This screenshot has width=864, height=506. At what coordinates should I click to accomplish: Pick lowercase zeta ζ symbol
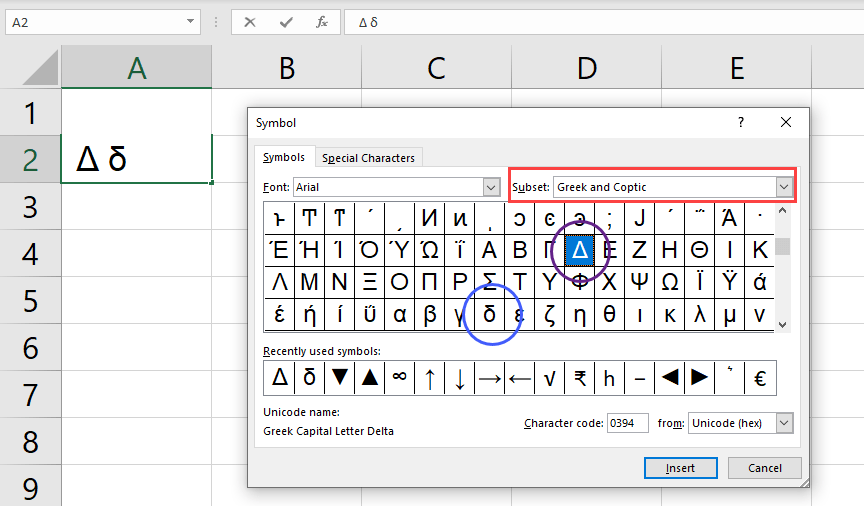[x=549, y=314]
